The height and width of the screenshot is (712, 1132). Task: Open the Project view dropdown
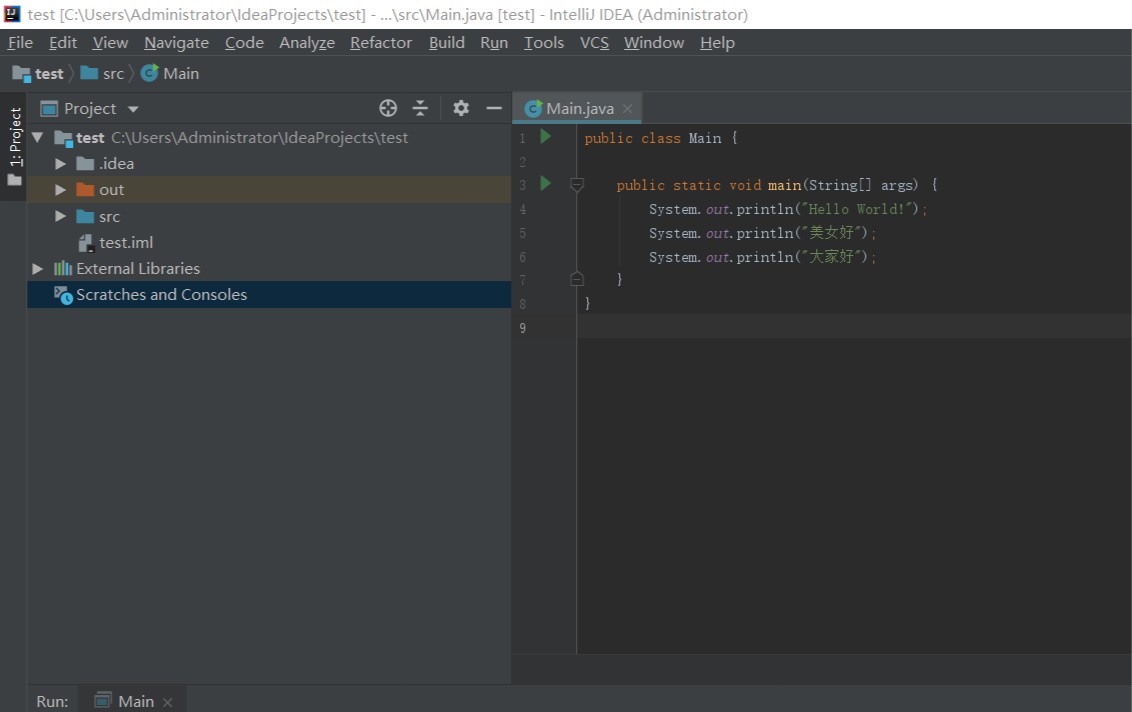[133, 109]
